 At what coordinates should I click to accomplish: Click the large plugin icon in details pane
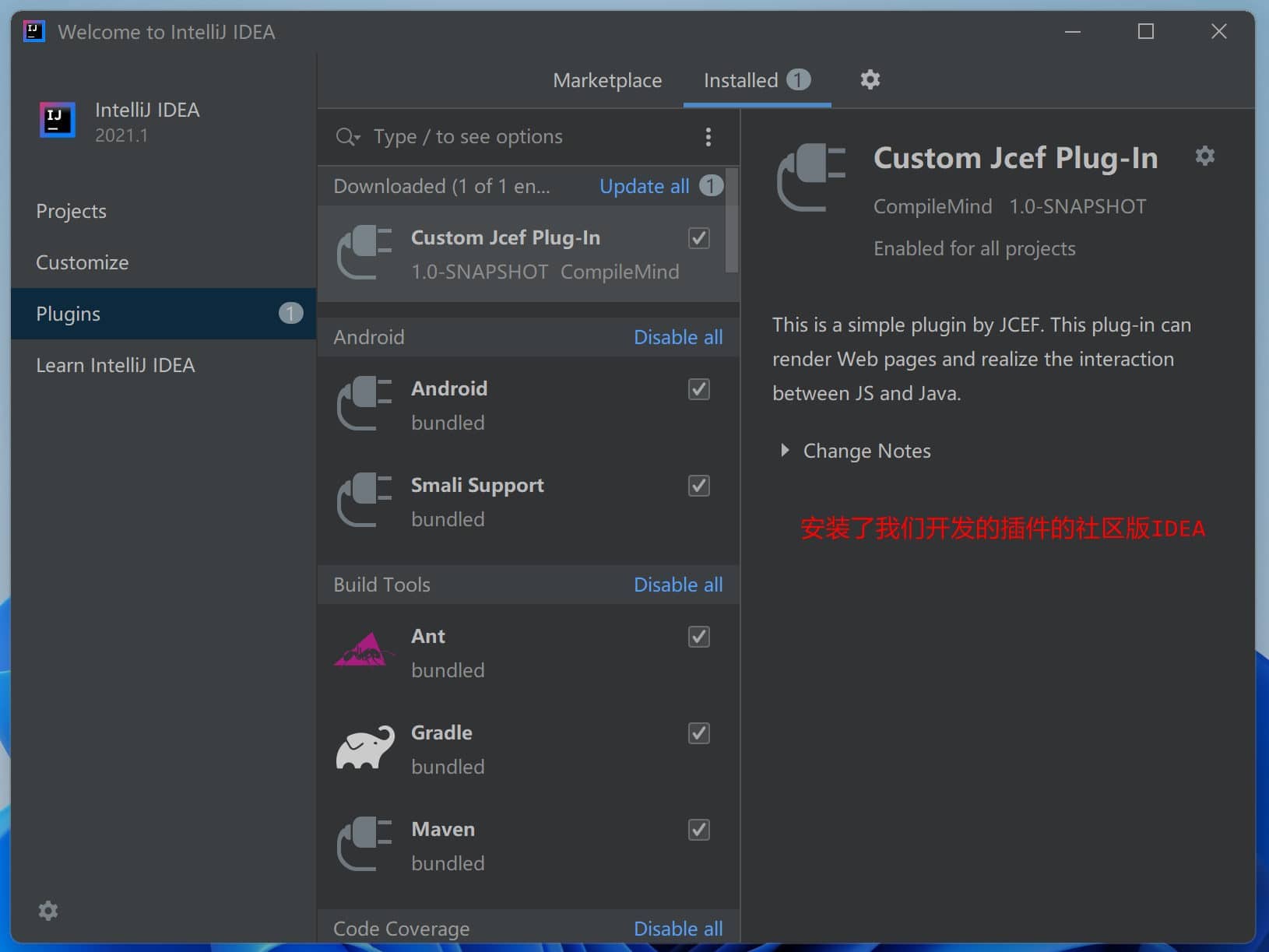pos(811,177)
